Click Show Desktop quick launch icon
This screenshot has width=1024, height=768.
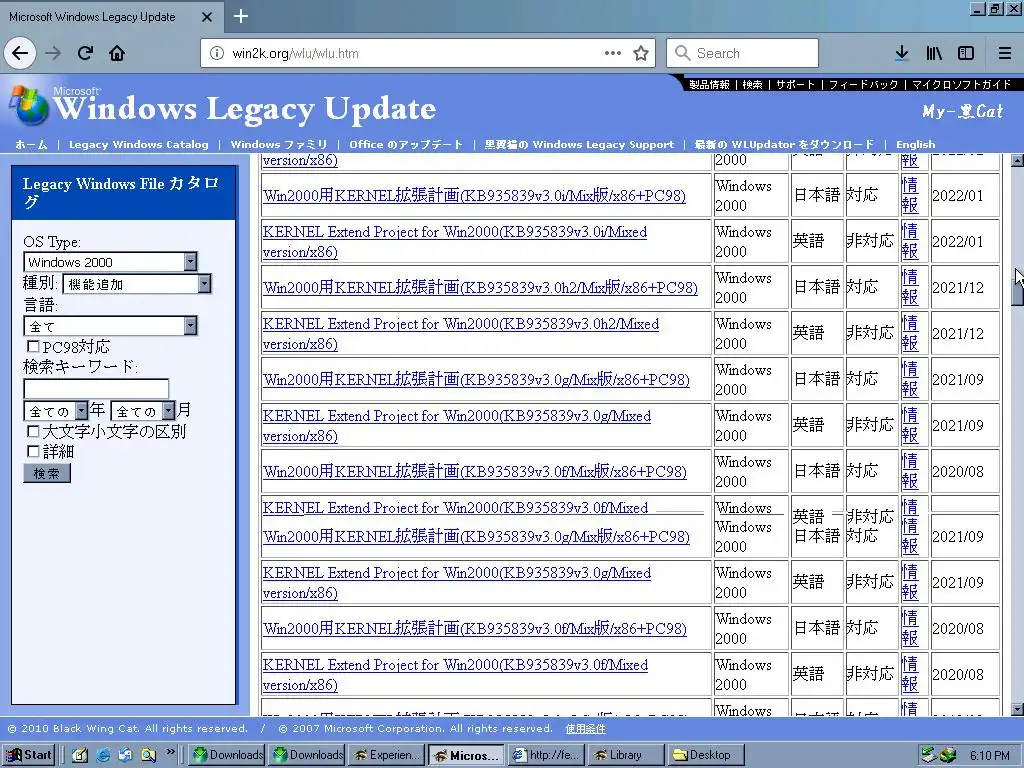pos(80,755)
